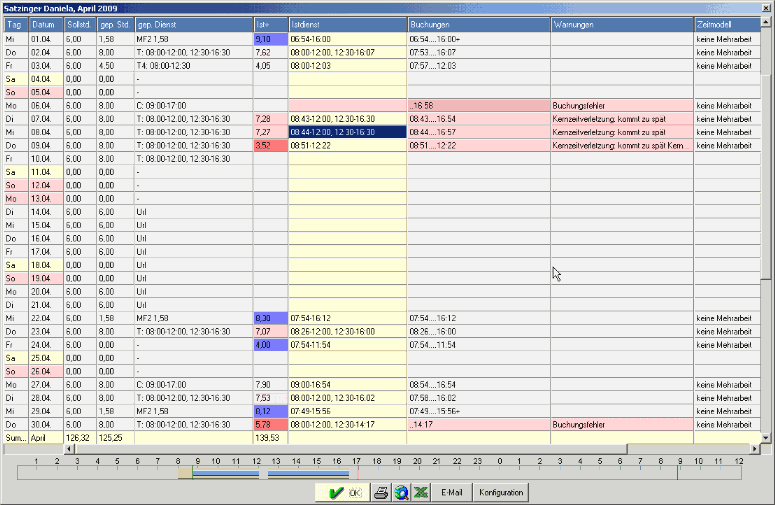
Task: Open the web browser export icon
Action: click(401, 492)
